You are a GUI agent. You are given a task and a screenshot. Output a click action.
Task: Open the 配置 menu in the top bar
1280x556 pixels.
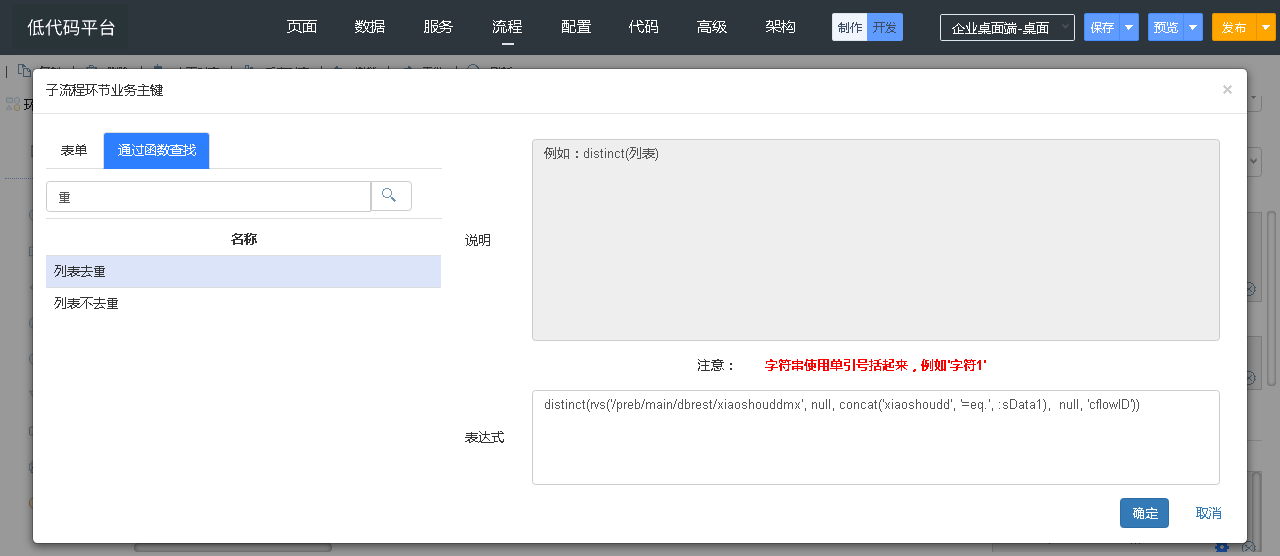pyautogui.click(x=576, y=27)
